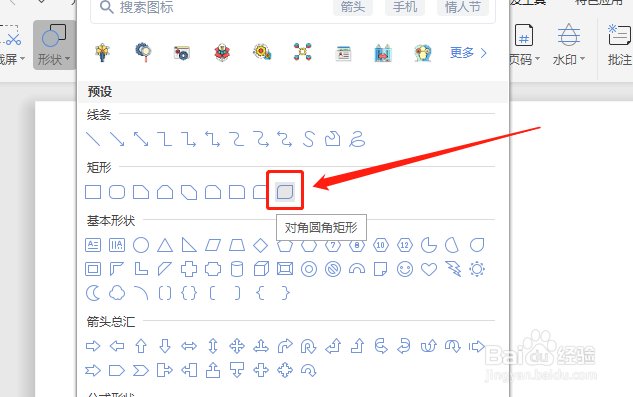The image size is (633, 397).
Task: Insert the four-way quad arrow shape
Action: tap(237, 346)
